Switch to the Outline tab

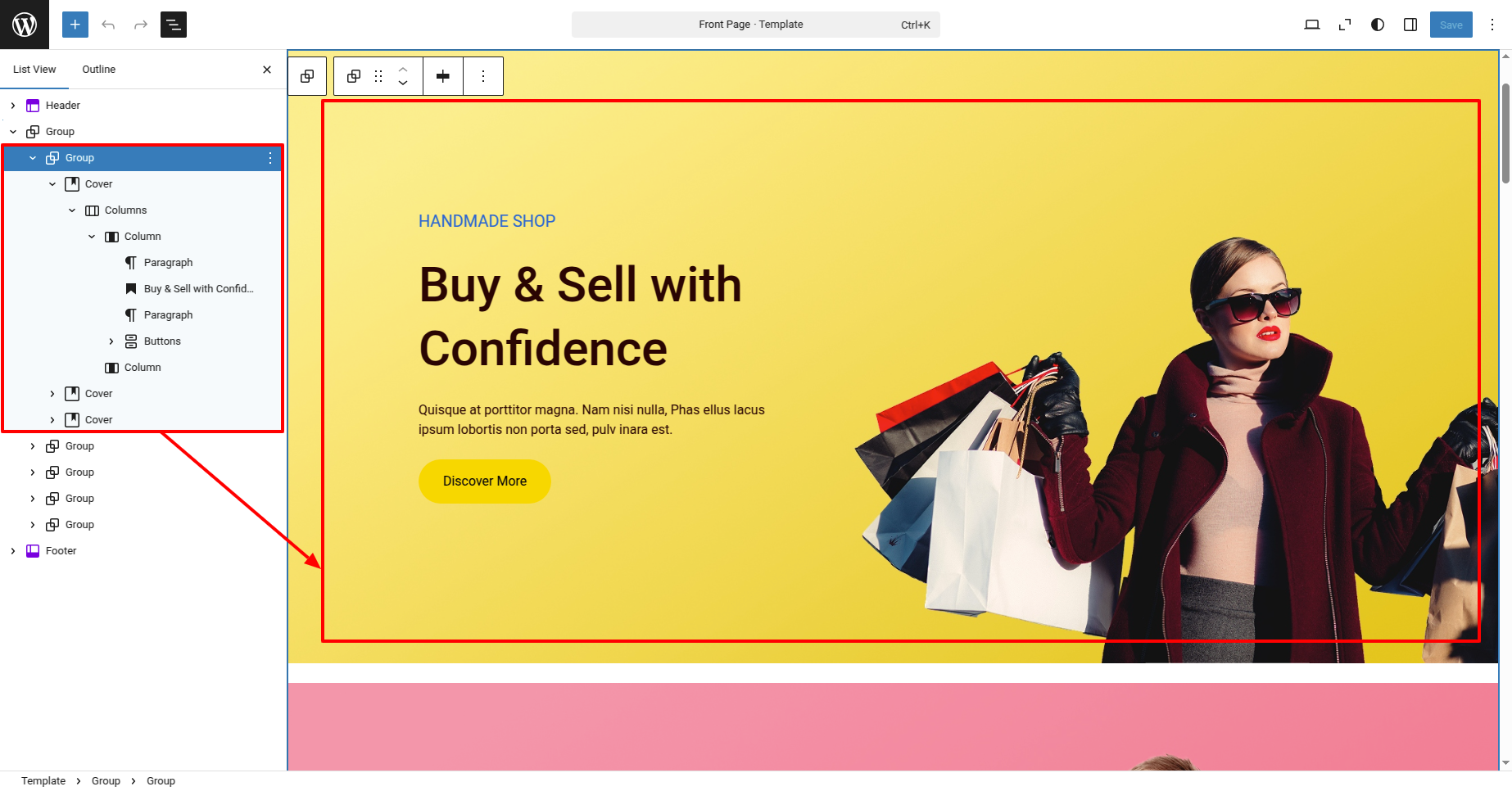(x=99, y=70)
